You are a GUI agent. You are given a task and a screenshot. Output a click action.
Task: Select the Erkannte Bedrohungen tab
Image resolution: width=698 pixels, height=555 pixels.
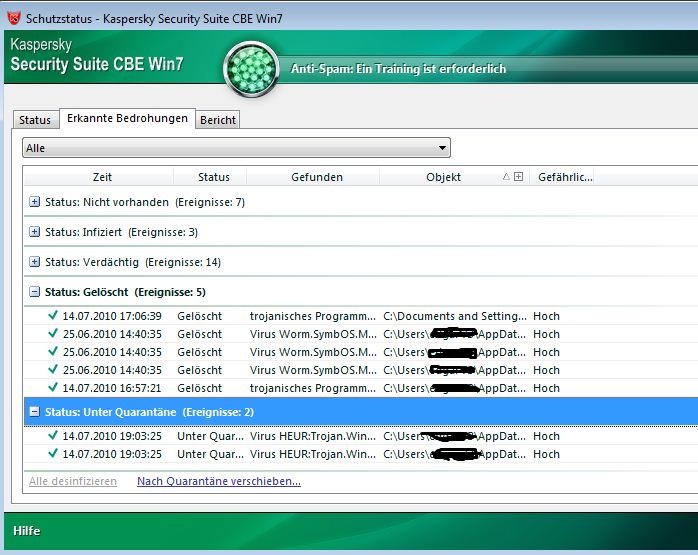[127, 118]
